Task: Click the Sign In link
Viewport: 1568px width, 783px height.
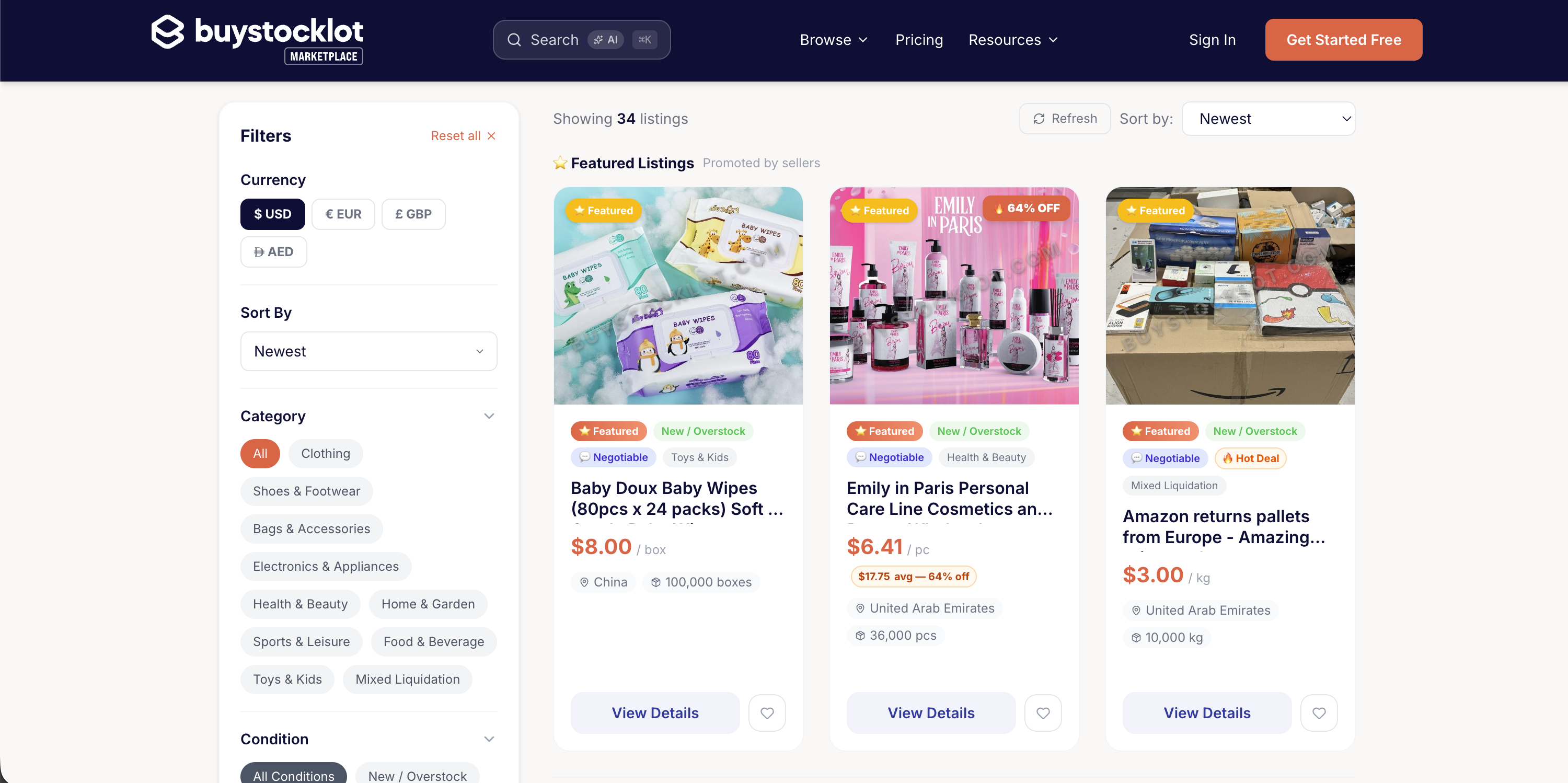Action: (1212, 40)
